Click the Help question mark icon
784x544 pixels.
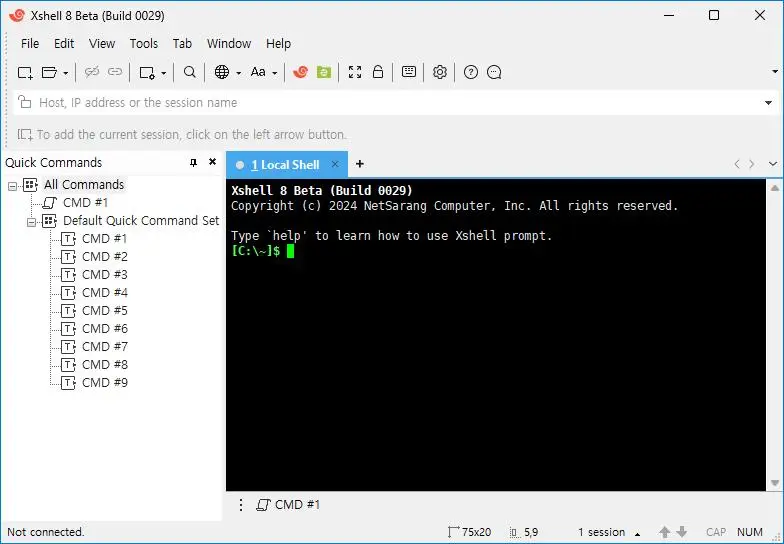pyautogui.click(x=470, y=72)
